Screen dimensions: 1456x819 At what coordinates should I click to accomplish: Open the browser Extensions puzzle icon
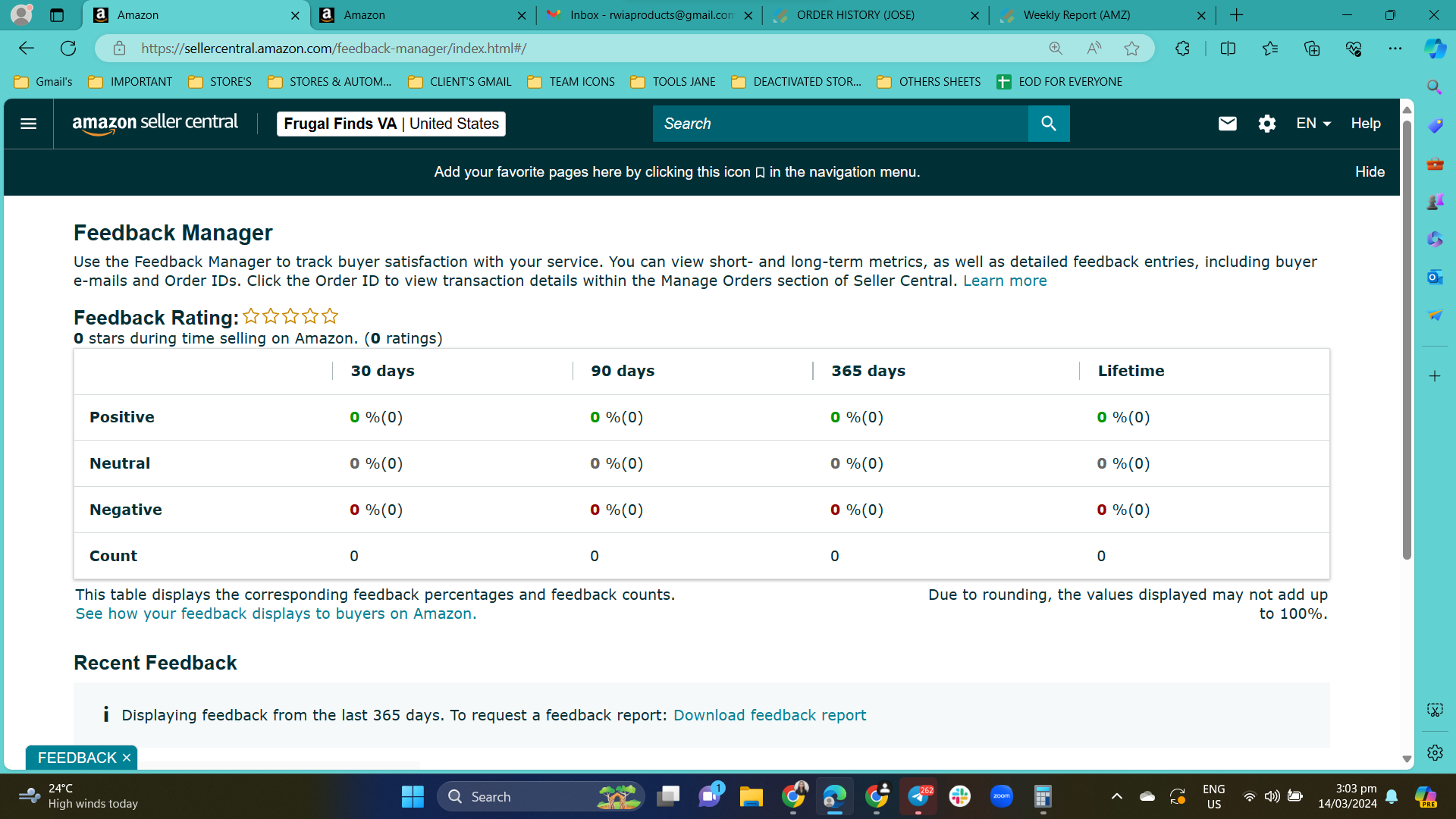(x=1182, y=49)
